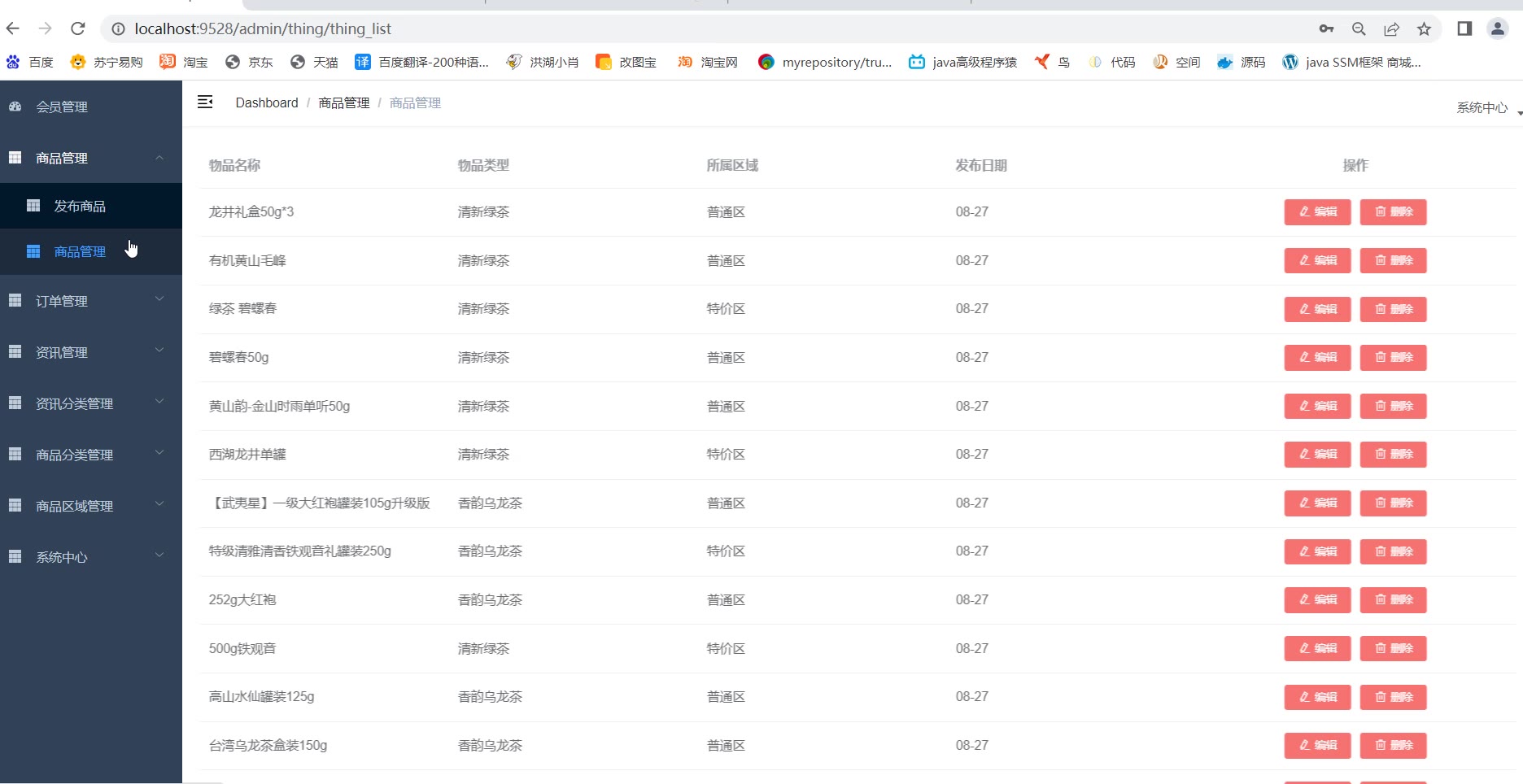Viewport: 1523px width, 784px height.
Task: Click the 发布日期 column header
Action: [x=981, y=165]
